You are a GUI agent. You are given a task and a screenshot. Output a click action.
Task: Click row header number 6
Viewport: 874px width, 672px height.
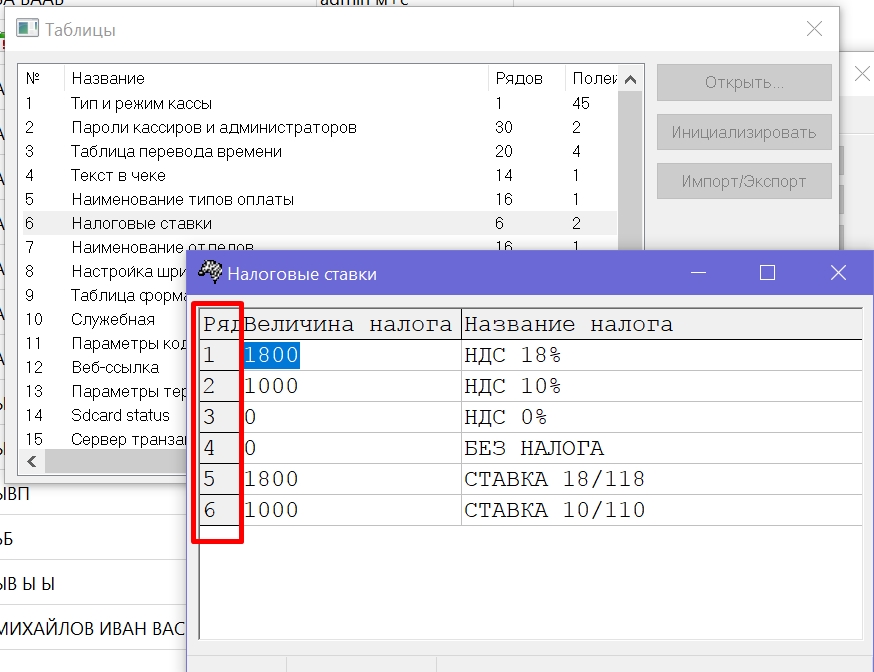click(220, 510)
